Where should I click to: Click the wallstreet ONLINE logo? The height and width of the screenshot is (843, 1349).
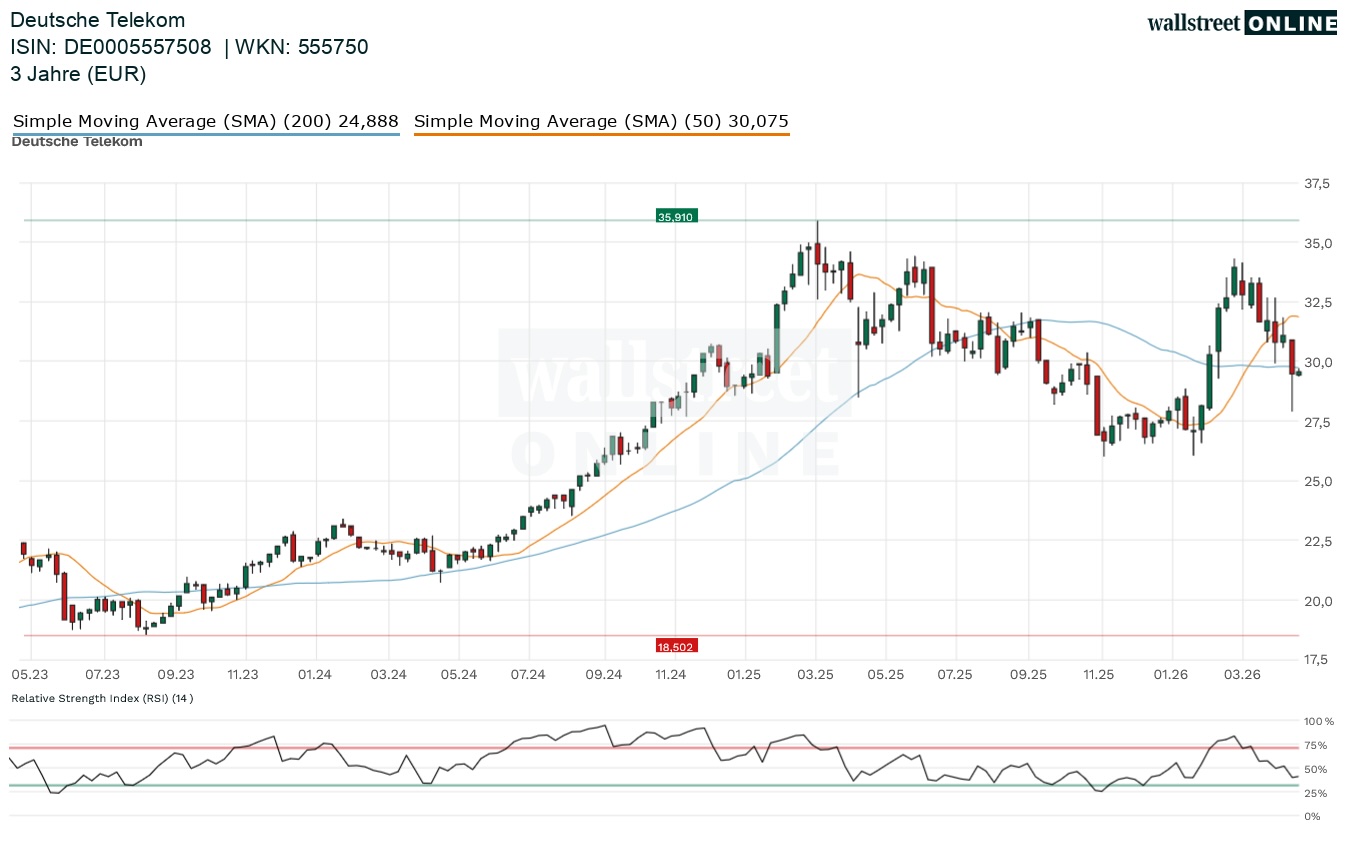pyautogui.click(x=1241, y=23)
